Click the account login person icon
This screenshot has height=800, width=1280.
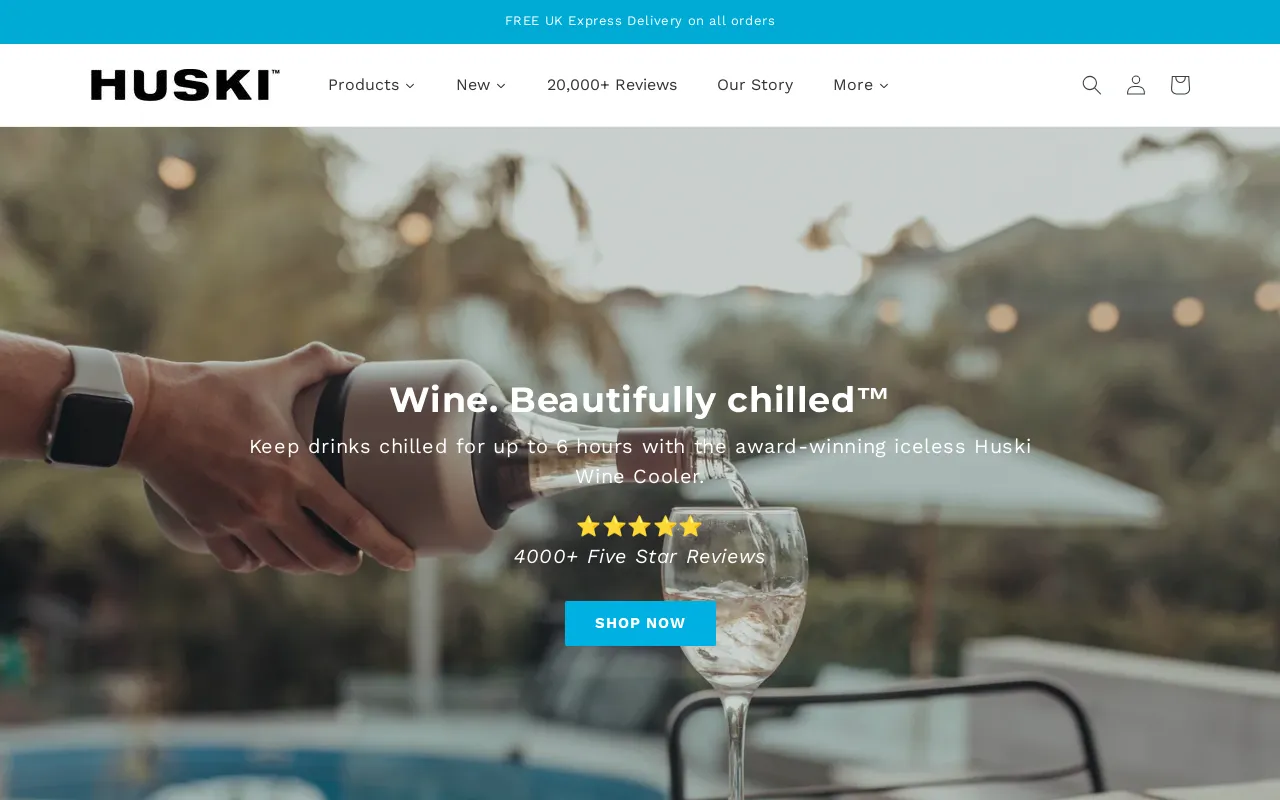1135,85
